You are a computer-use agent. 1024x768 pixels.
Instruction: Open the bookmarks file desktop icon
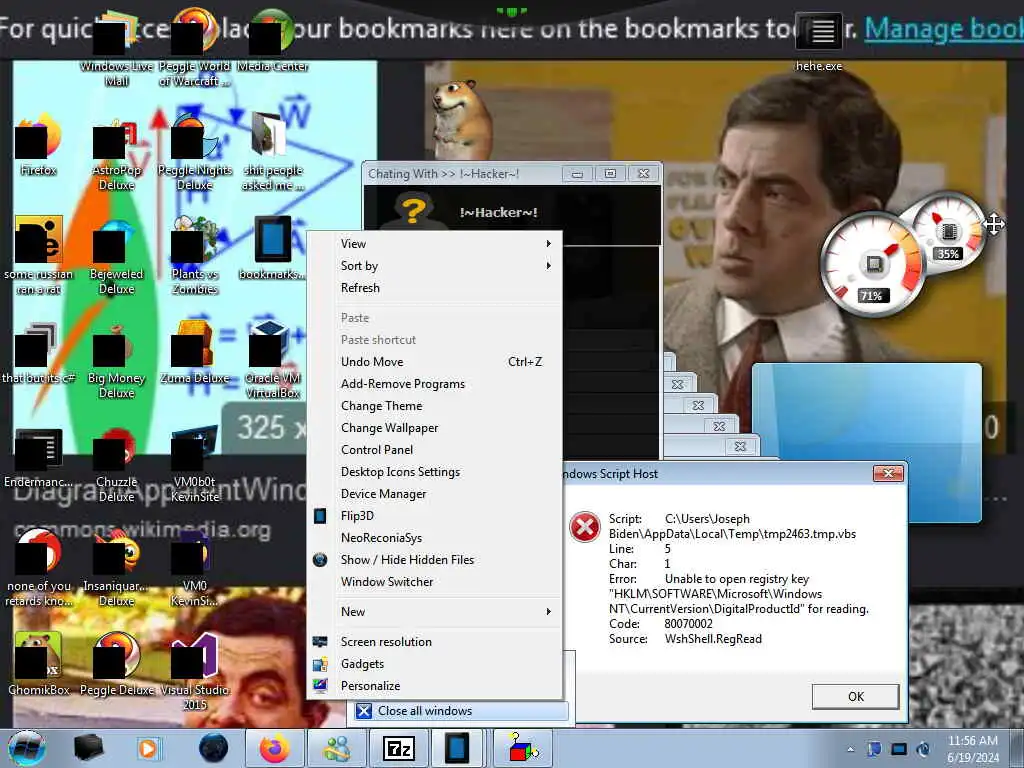coord(272,249)
